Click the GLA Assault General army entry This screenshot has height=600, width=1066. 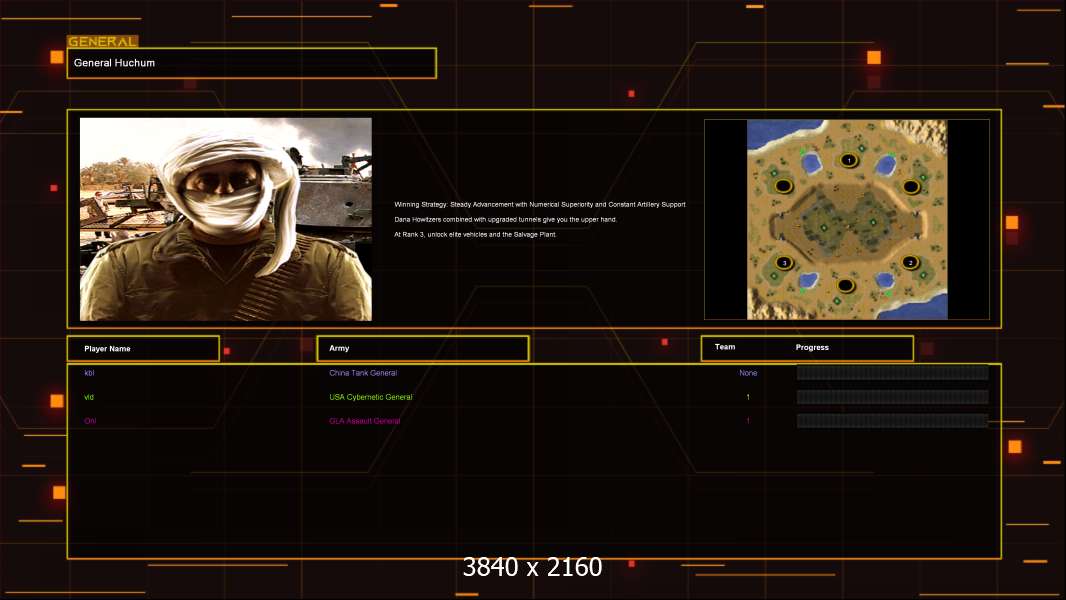pos(364,421)
